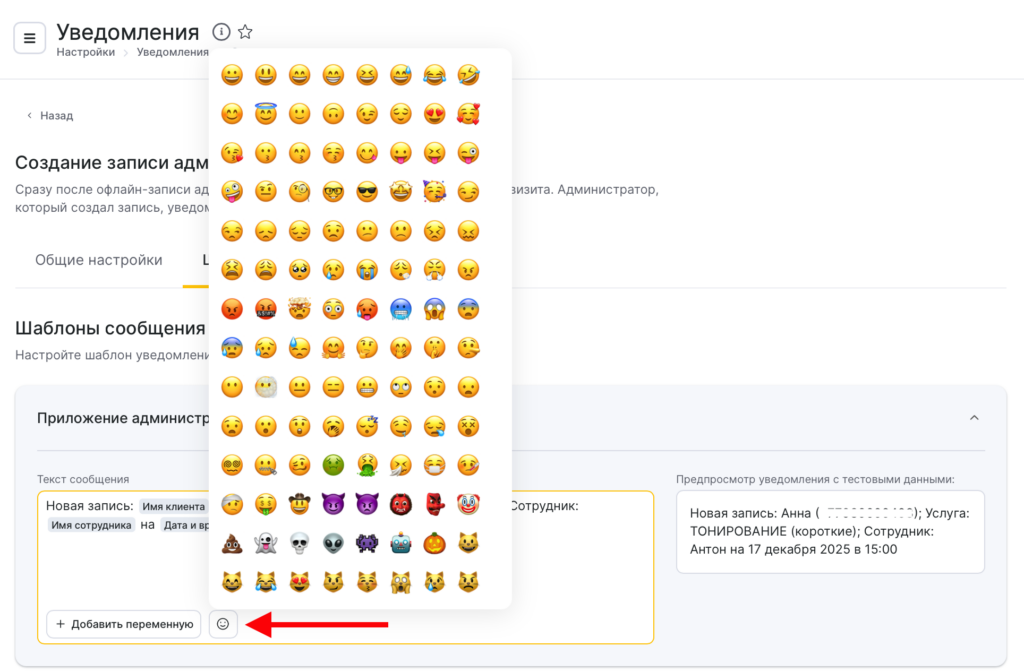Viewport: 1024px width, 672px height.
Task: Go back using the Назад link
Action: point(50,116)
